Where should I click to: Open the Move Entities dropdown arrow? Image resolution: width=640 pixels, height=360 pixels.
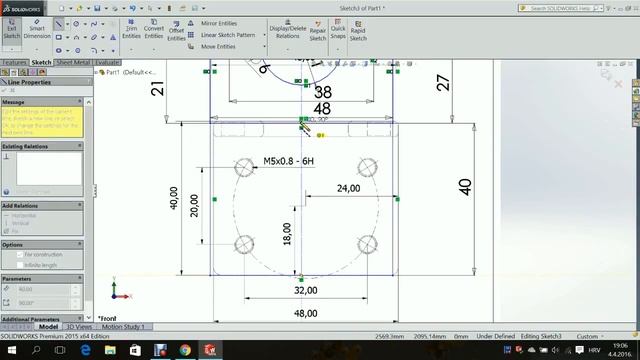click(264, 47)
